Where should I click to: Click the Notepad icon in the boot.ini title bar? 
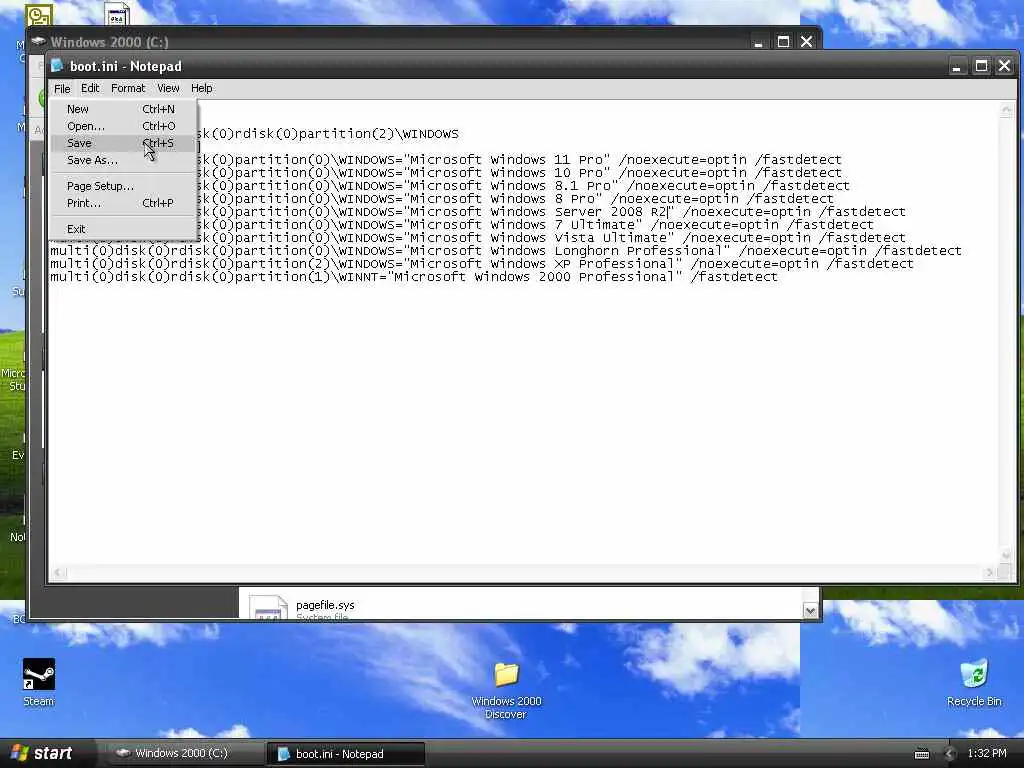click(57, 65)
